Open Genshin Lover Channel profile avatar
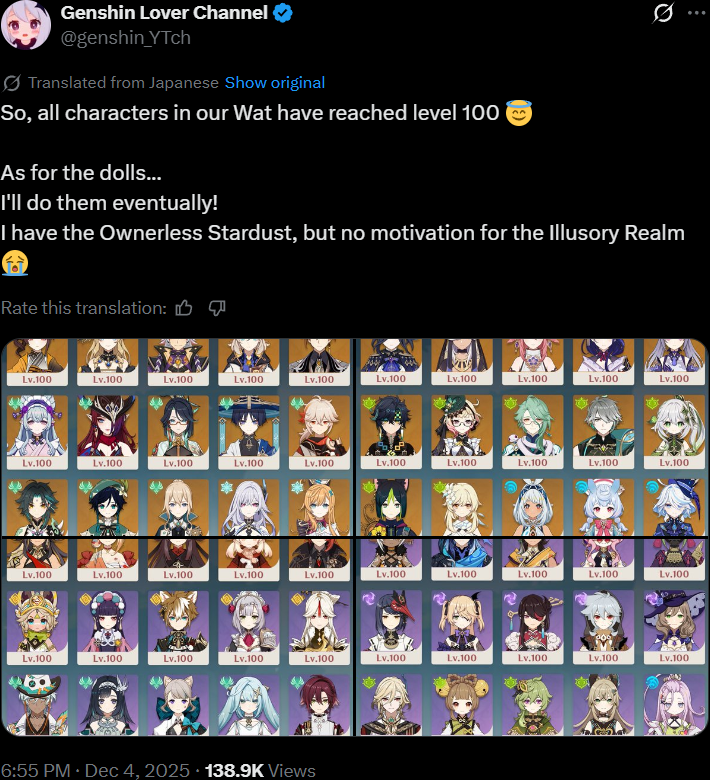710x780 pixels. (x=26, y=24)
